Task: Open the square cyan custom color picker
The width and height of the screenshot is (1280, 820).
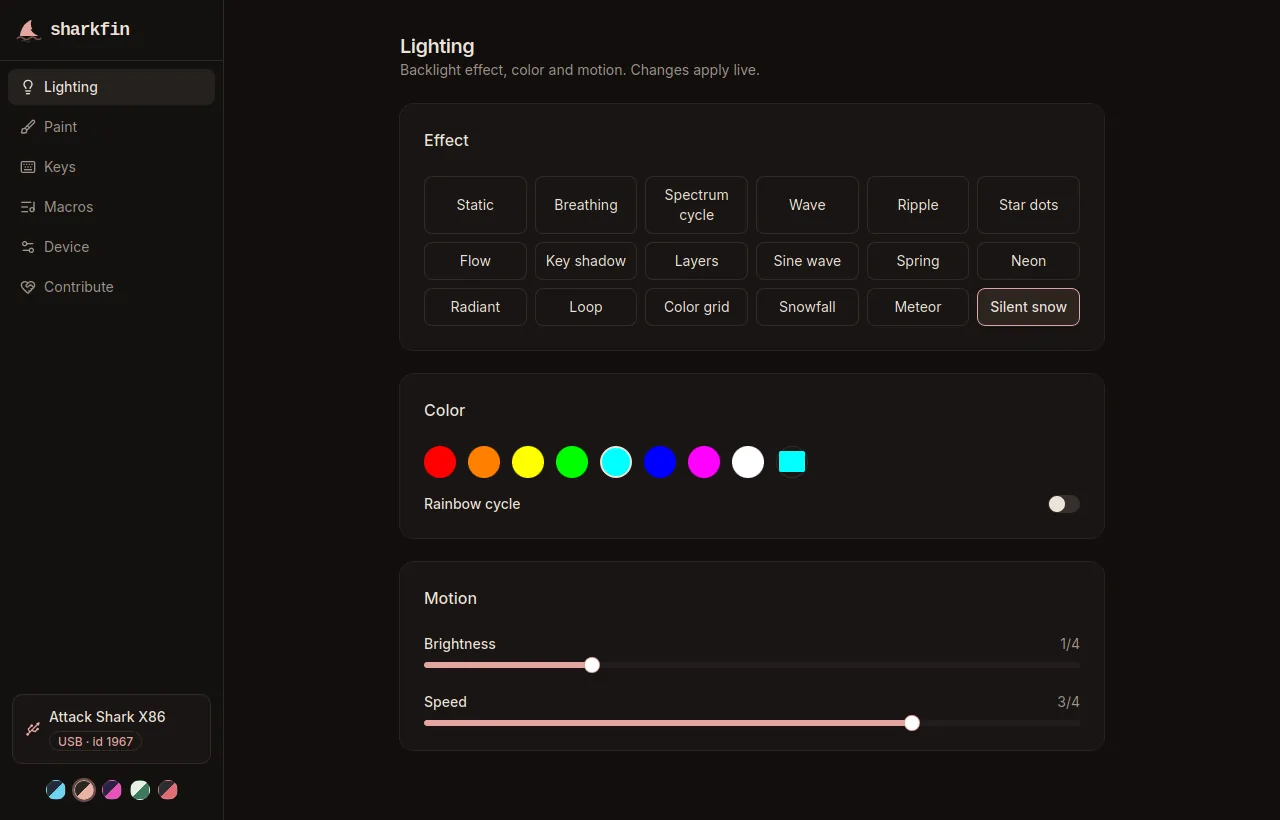Action: pos(792,462)
